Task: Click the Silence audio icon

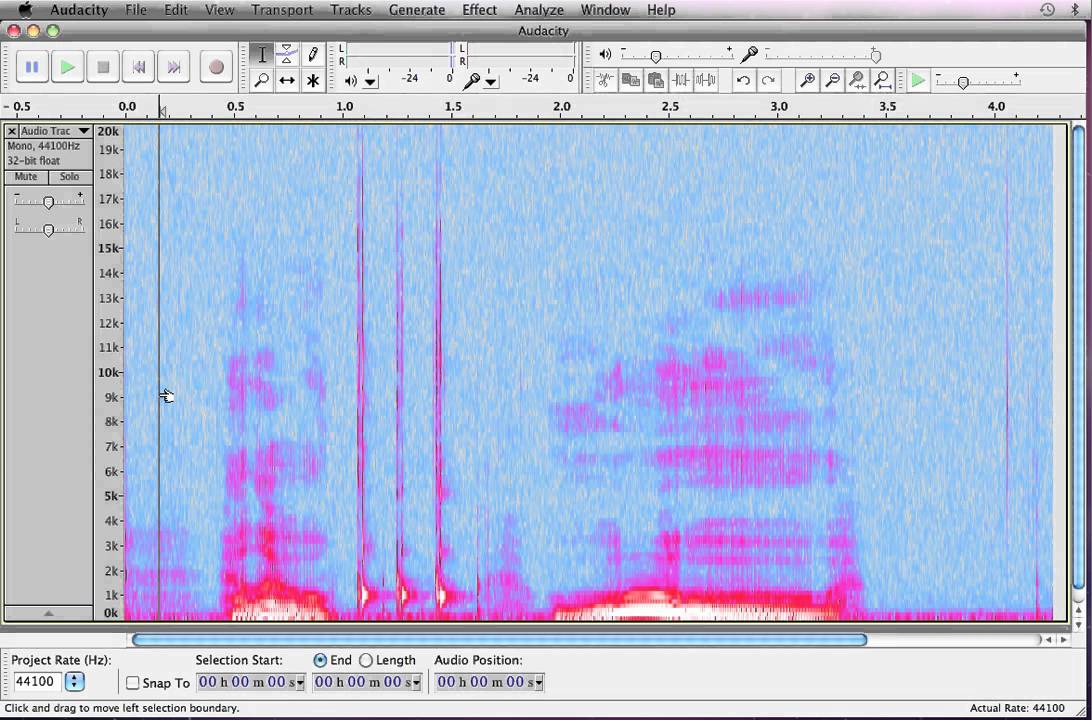Action: coord(705,80)
